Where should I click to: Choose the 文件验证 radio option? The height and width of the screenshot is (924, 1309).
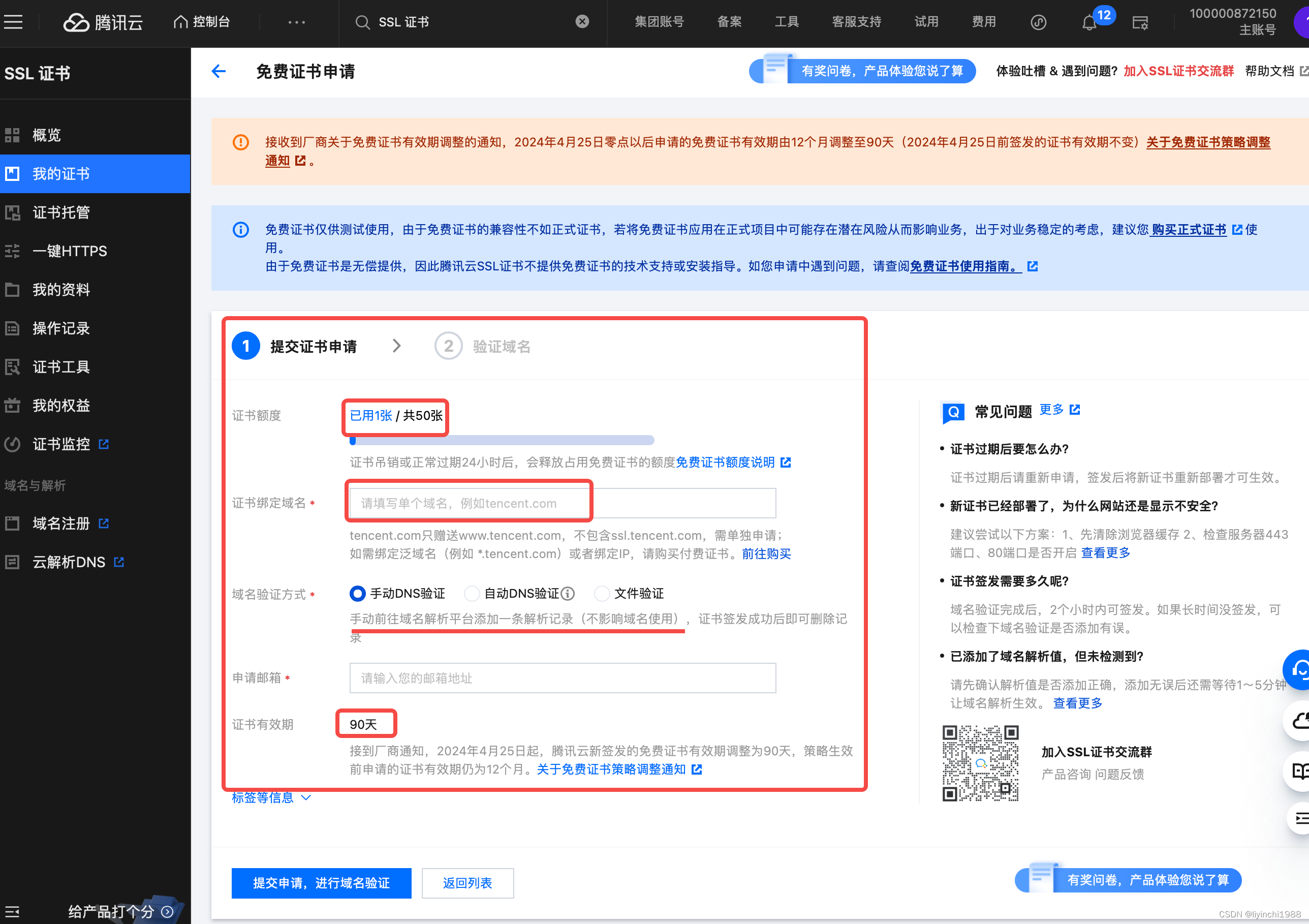(x=602, y=594)
